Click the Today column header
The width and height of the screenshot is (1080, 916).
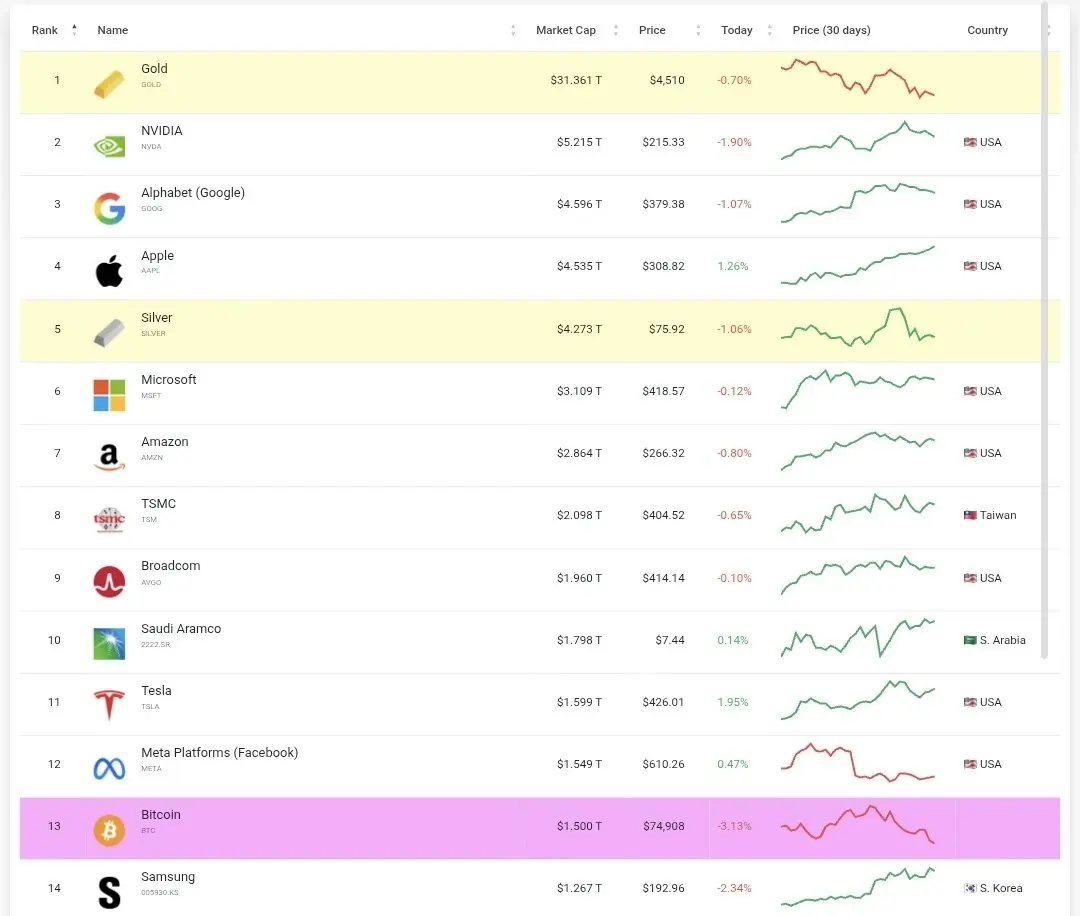coord(736,30)
